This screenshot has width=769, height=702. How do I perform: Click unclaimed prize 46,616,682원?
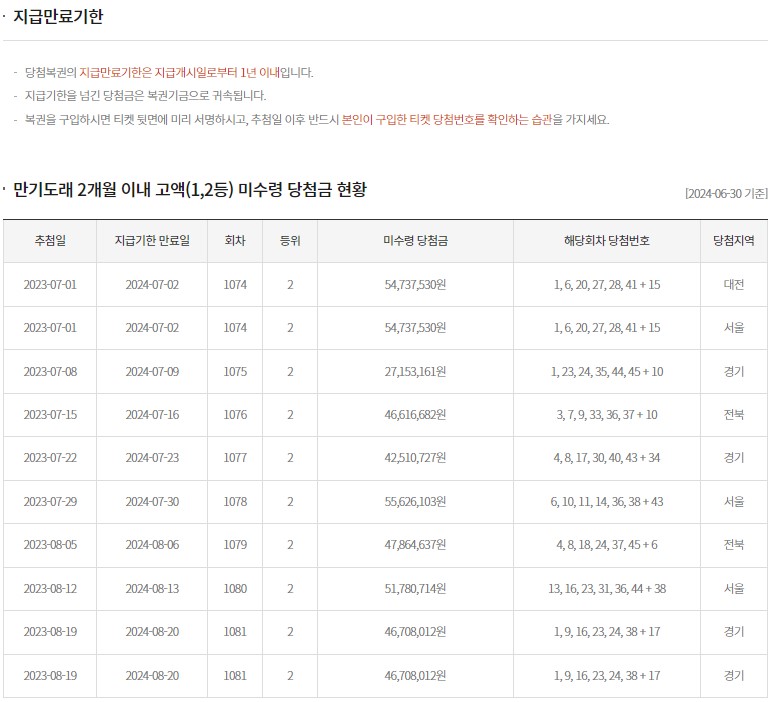(x=415, y=415)
